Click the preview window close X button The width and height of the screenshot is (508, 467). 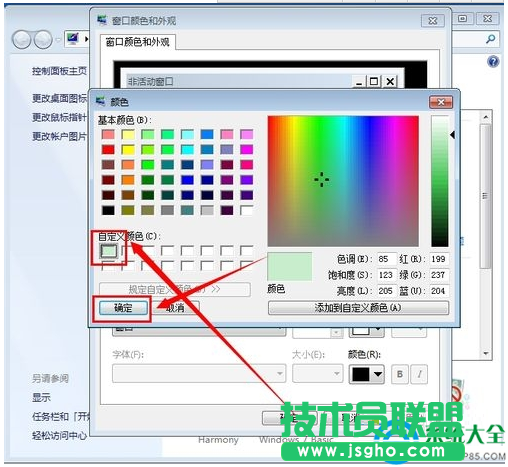click(x=390, y=81)
